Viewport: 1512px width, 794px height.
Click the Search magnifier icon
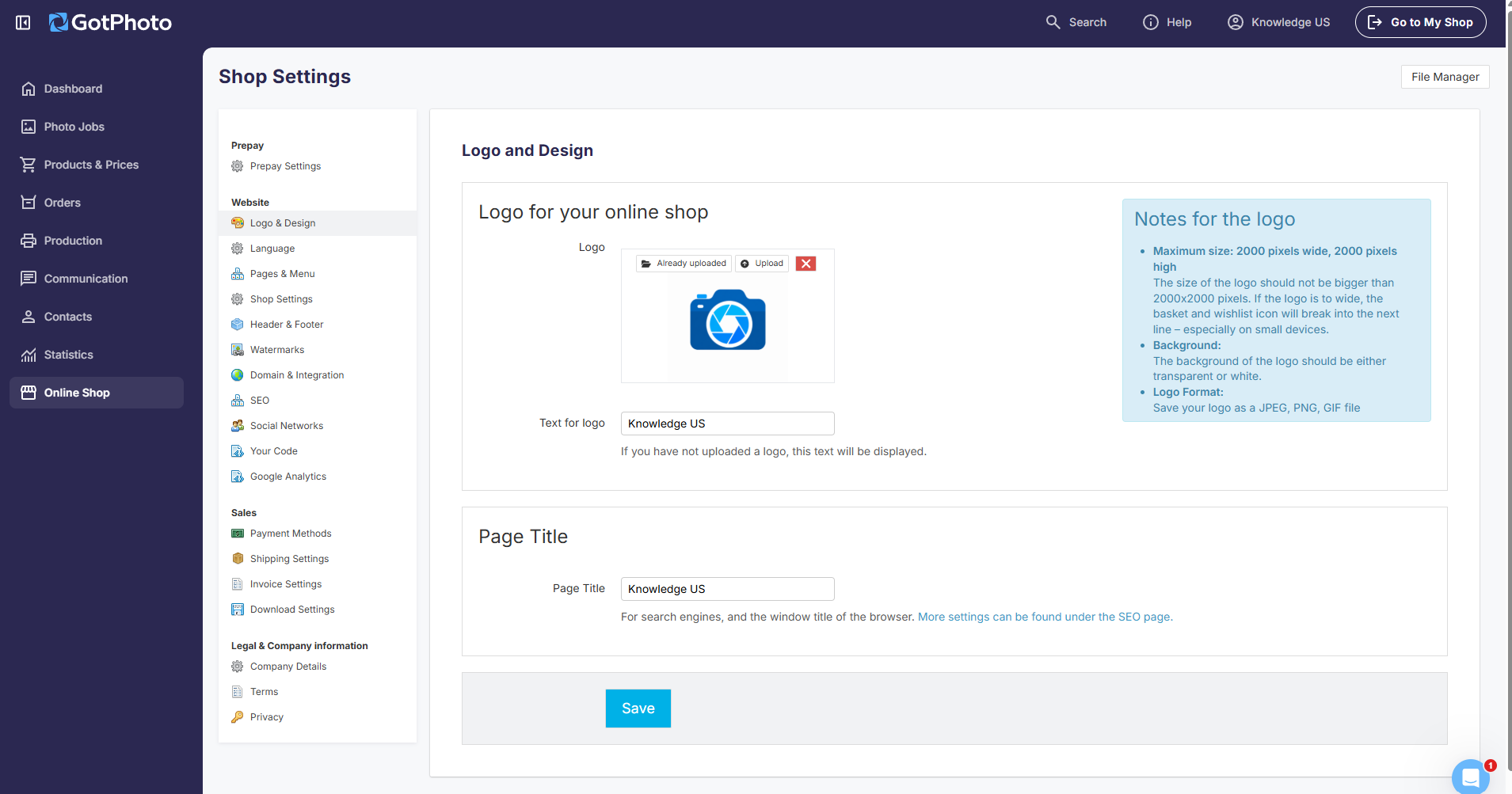click(1053, 22)
